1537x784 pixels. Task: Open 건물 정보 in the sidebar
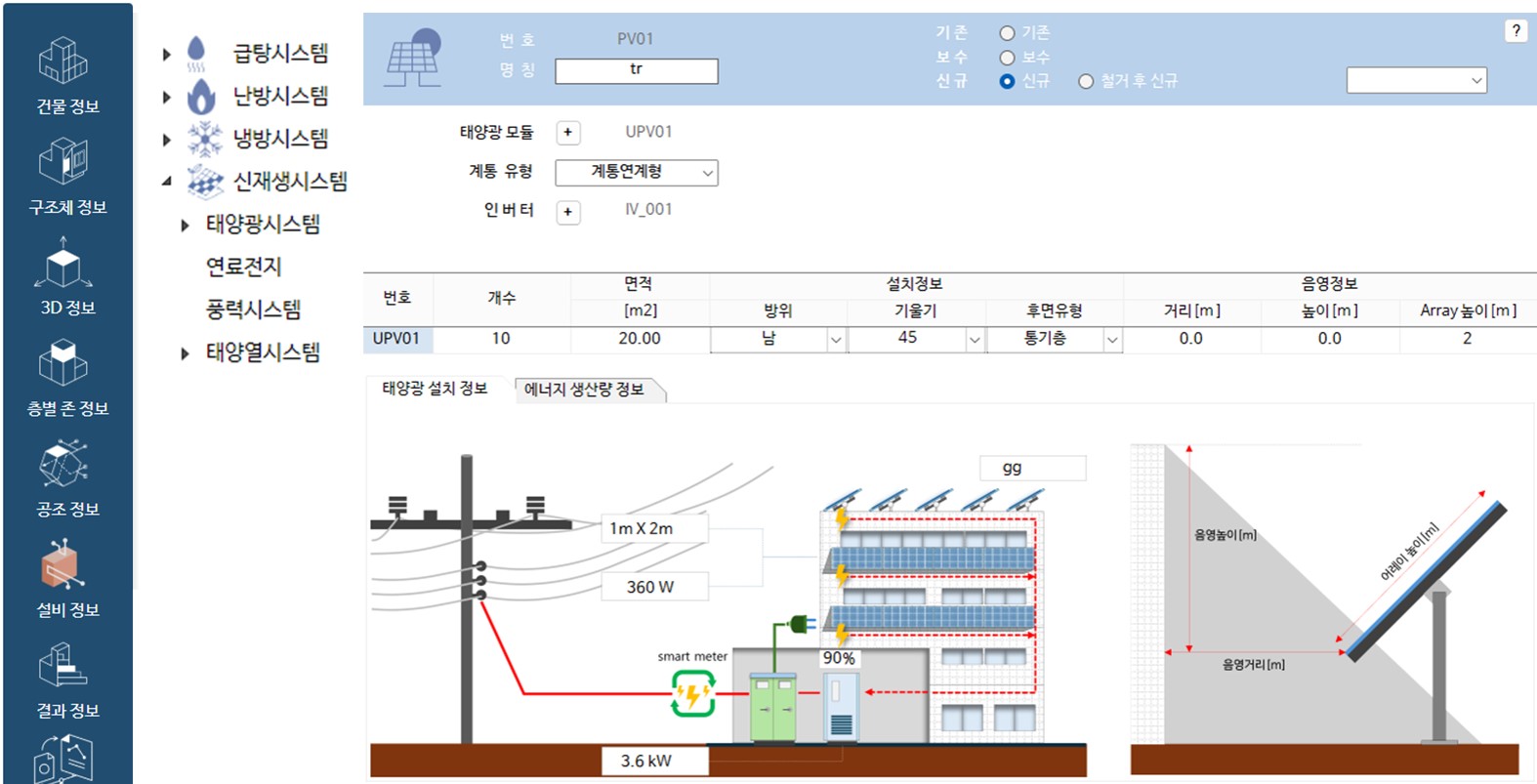click(x=66, y=74)
